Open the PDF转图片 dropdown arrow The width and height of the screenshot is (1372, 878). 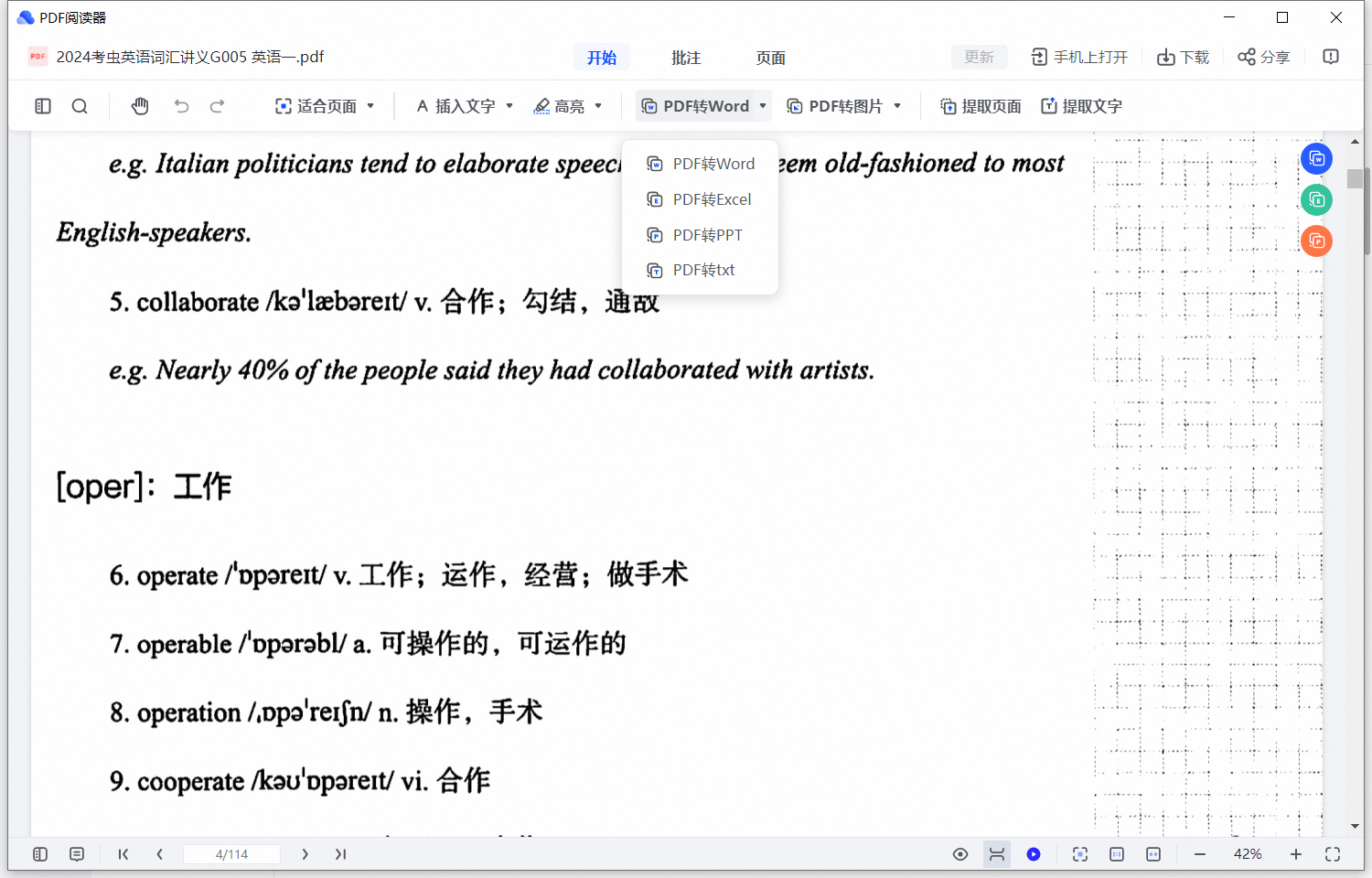(897, 105)
